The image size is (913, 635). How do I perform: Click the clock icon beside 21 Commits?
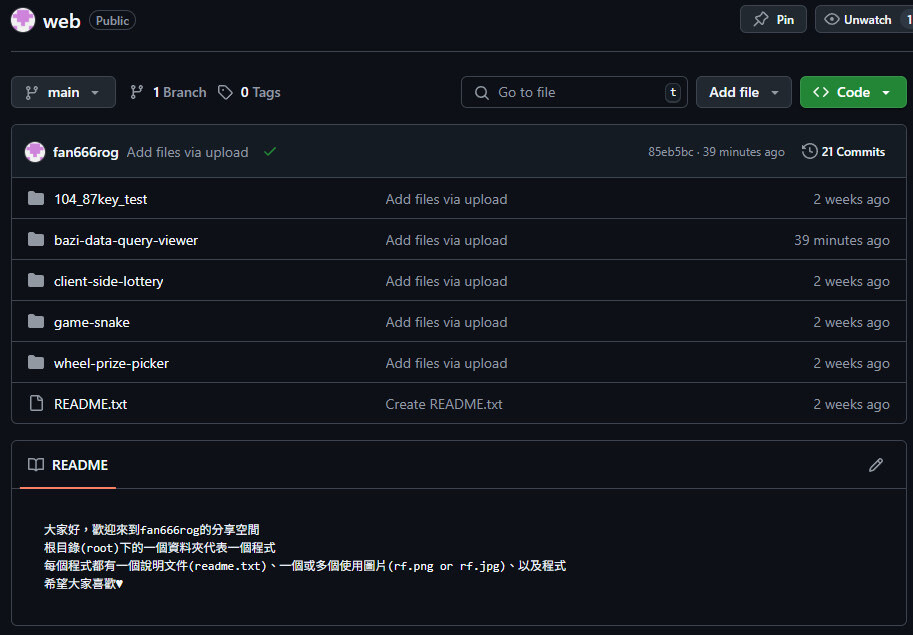pos(809,151)
